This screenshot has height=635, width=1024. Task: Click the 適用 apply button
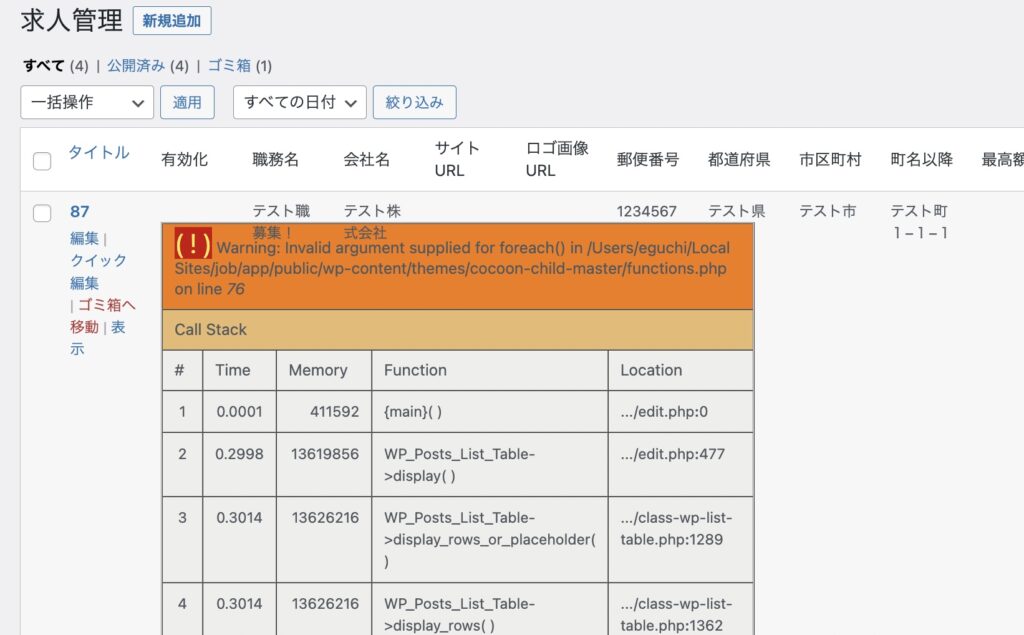point(187,102)
